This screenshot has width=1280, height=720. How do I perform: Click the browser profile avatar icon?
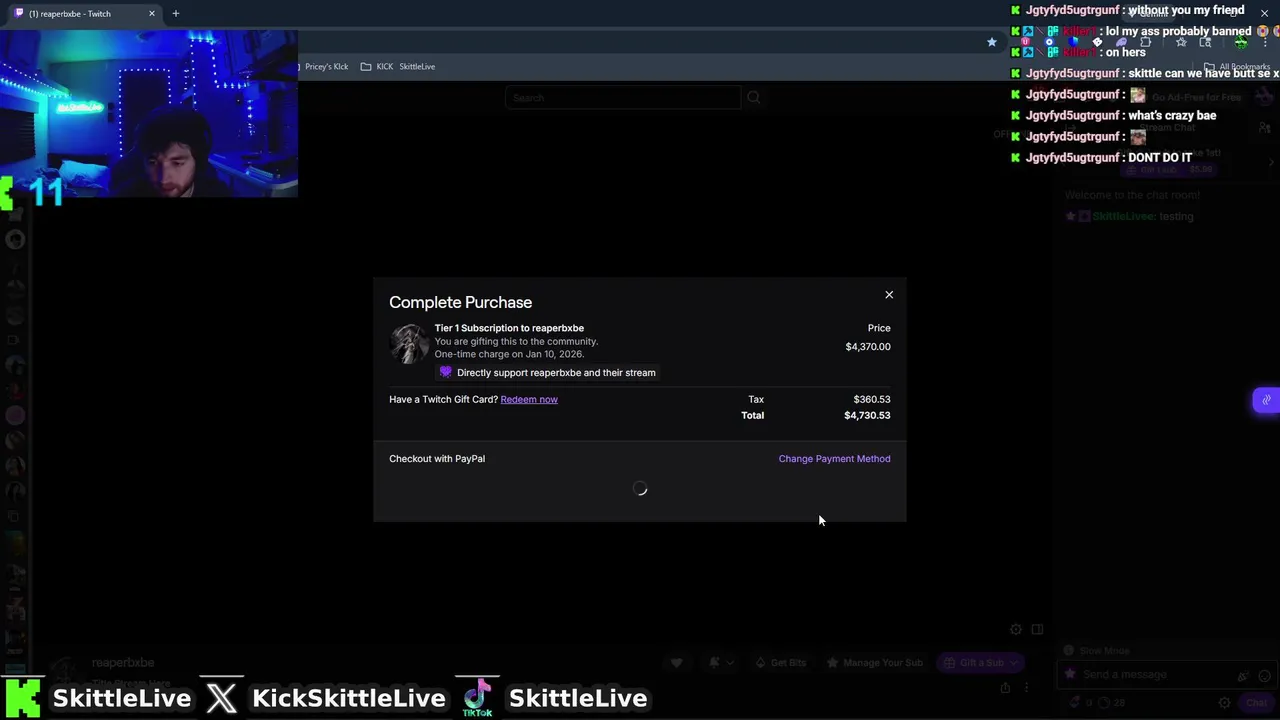1241,42
